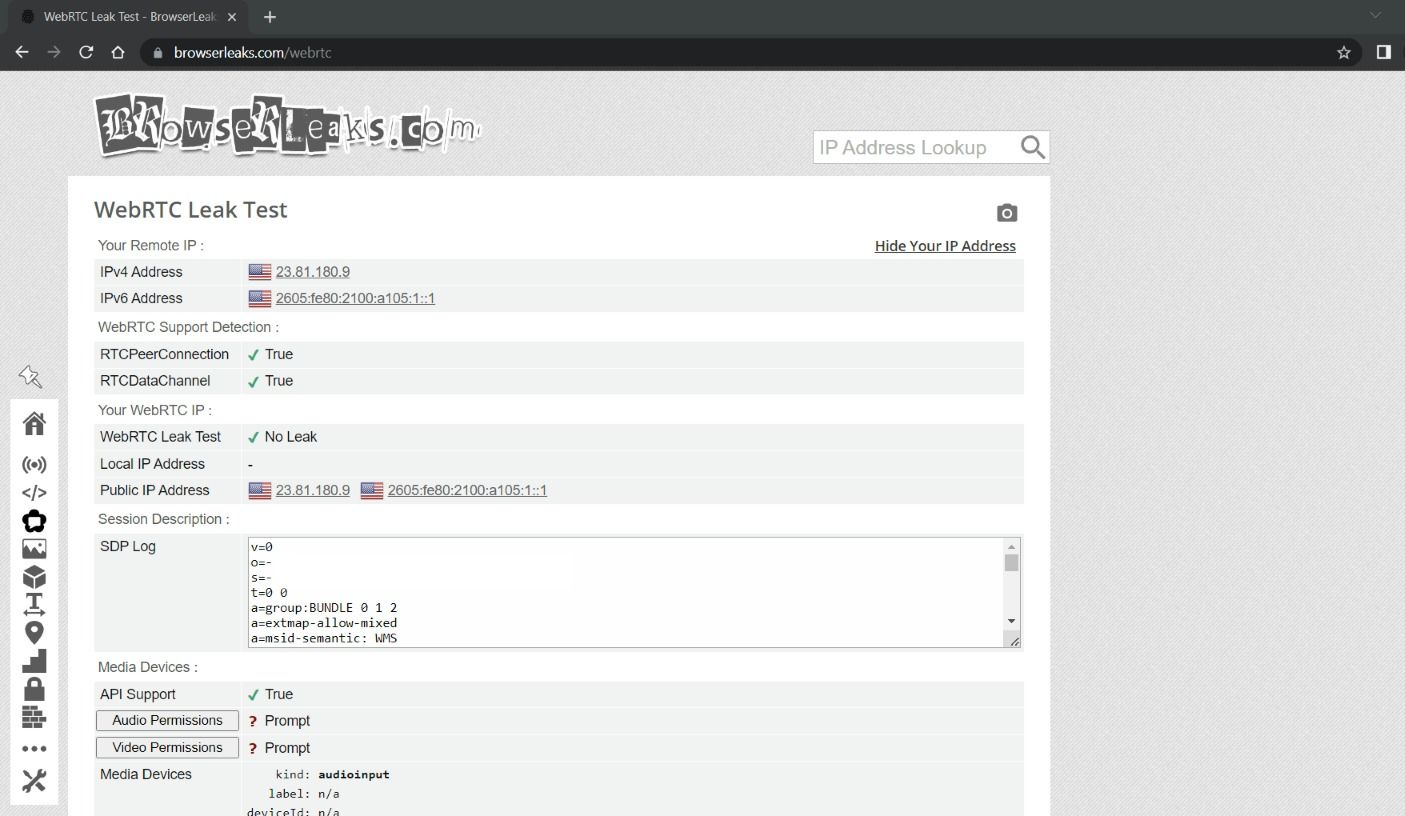The image size is (1405, 816).
Task: Click the No Leak result text
Action: [x=291, y=437]
